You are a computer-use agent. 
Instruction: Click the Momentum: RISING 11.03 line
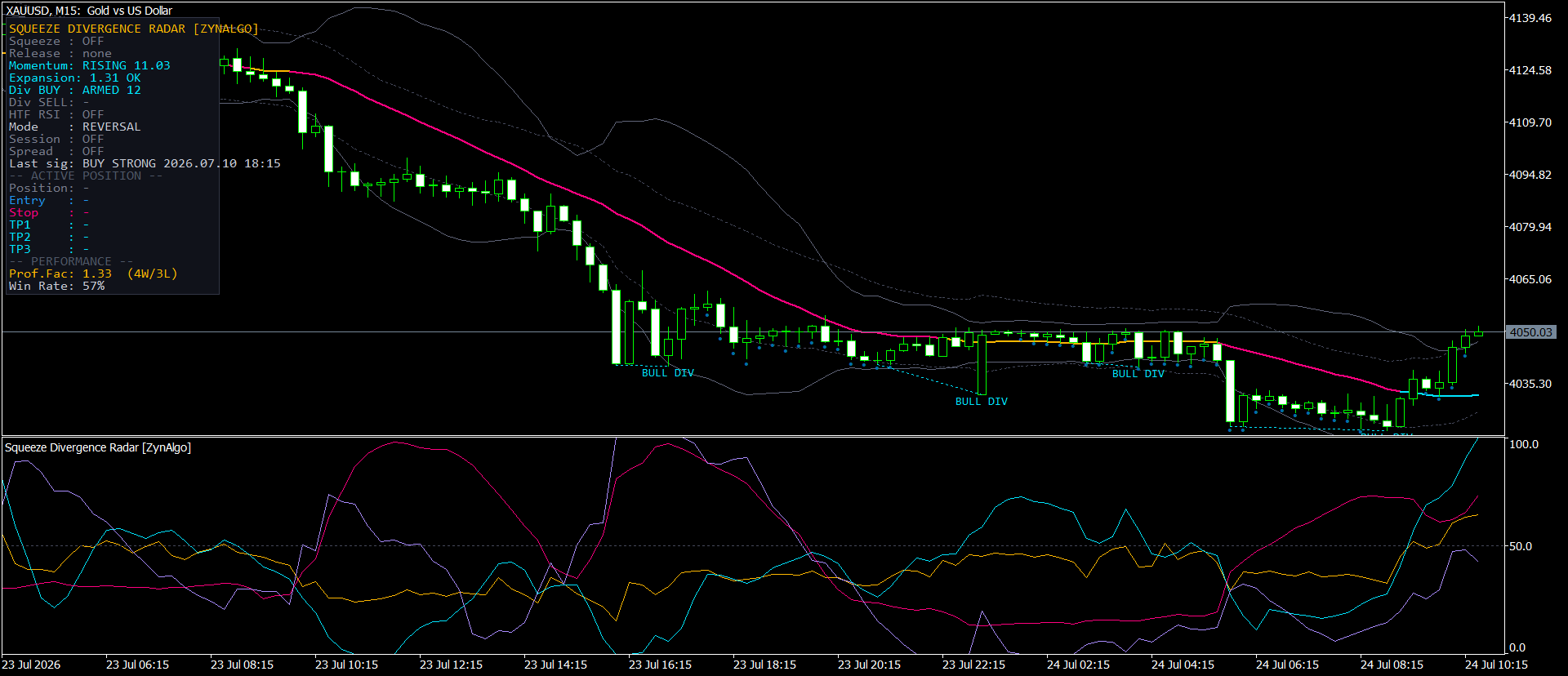(90, 65)
